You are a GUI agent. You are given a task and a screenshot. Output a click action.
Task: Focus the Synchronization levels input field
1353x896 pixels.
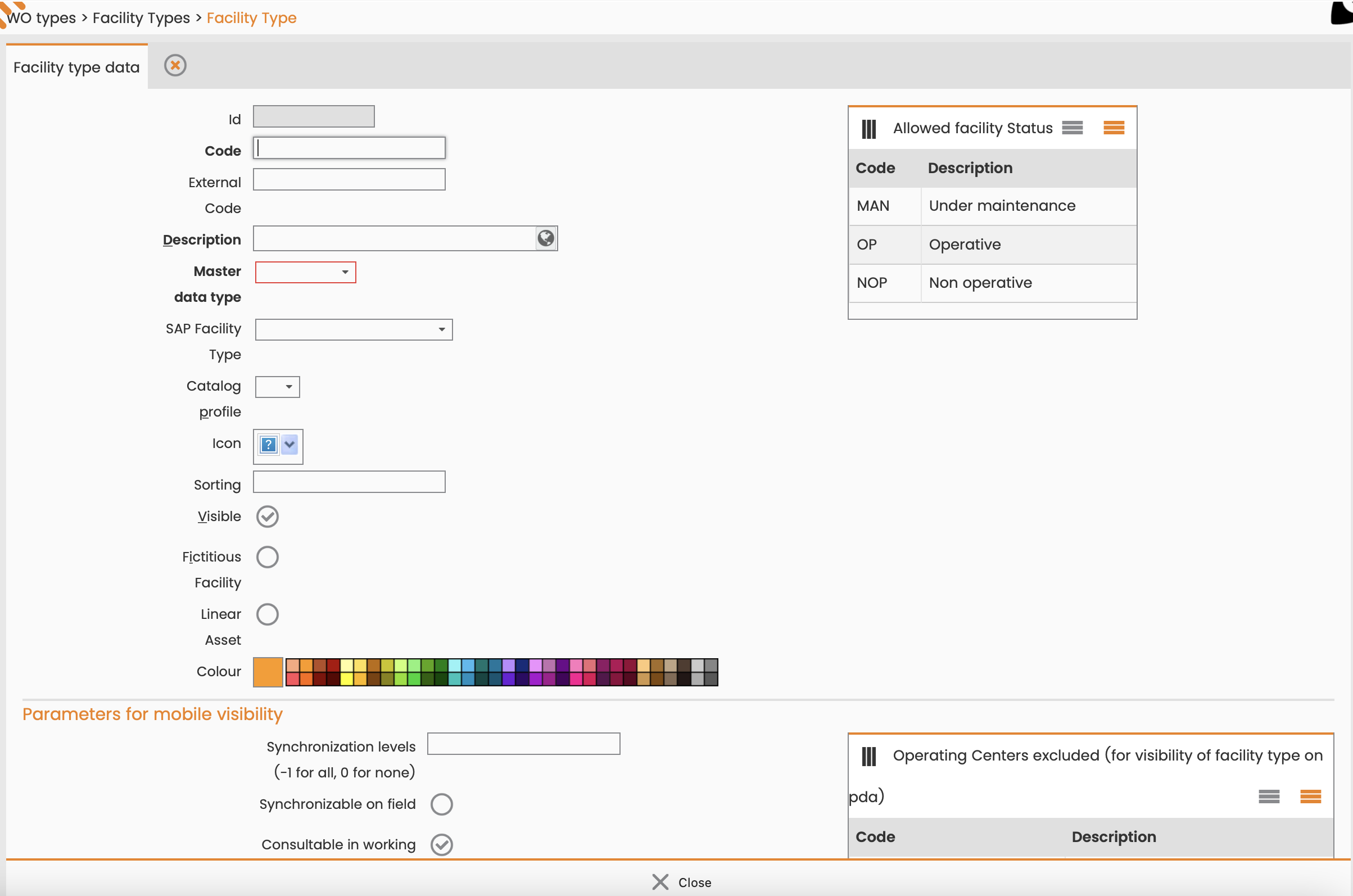pyautogui.click(x=523, y=744)
